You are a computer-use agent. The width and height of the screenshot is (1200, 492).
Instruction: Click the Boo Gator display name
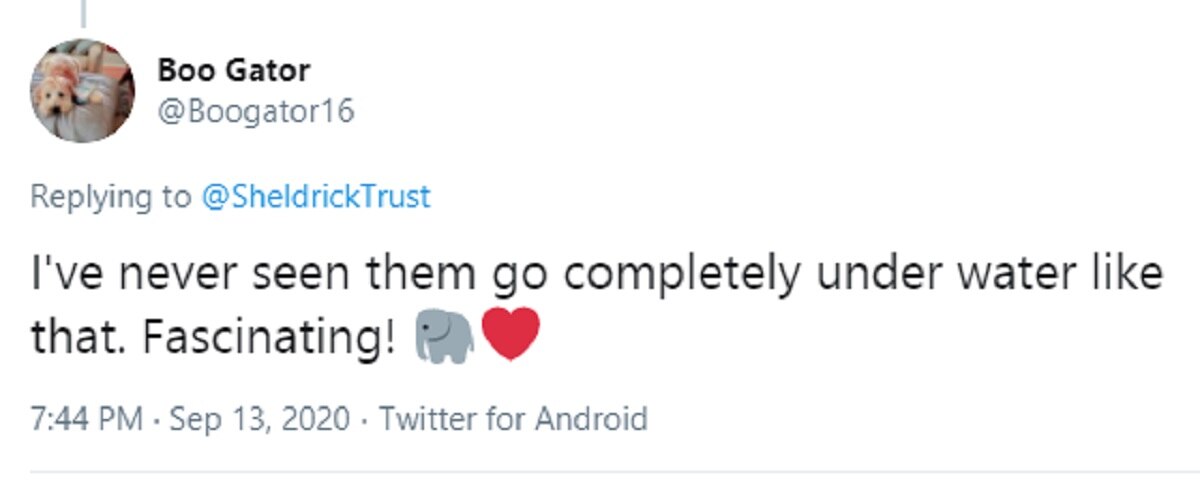(233, 71)
